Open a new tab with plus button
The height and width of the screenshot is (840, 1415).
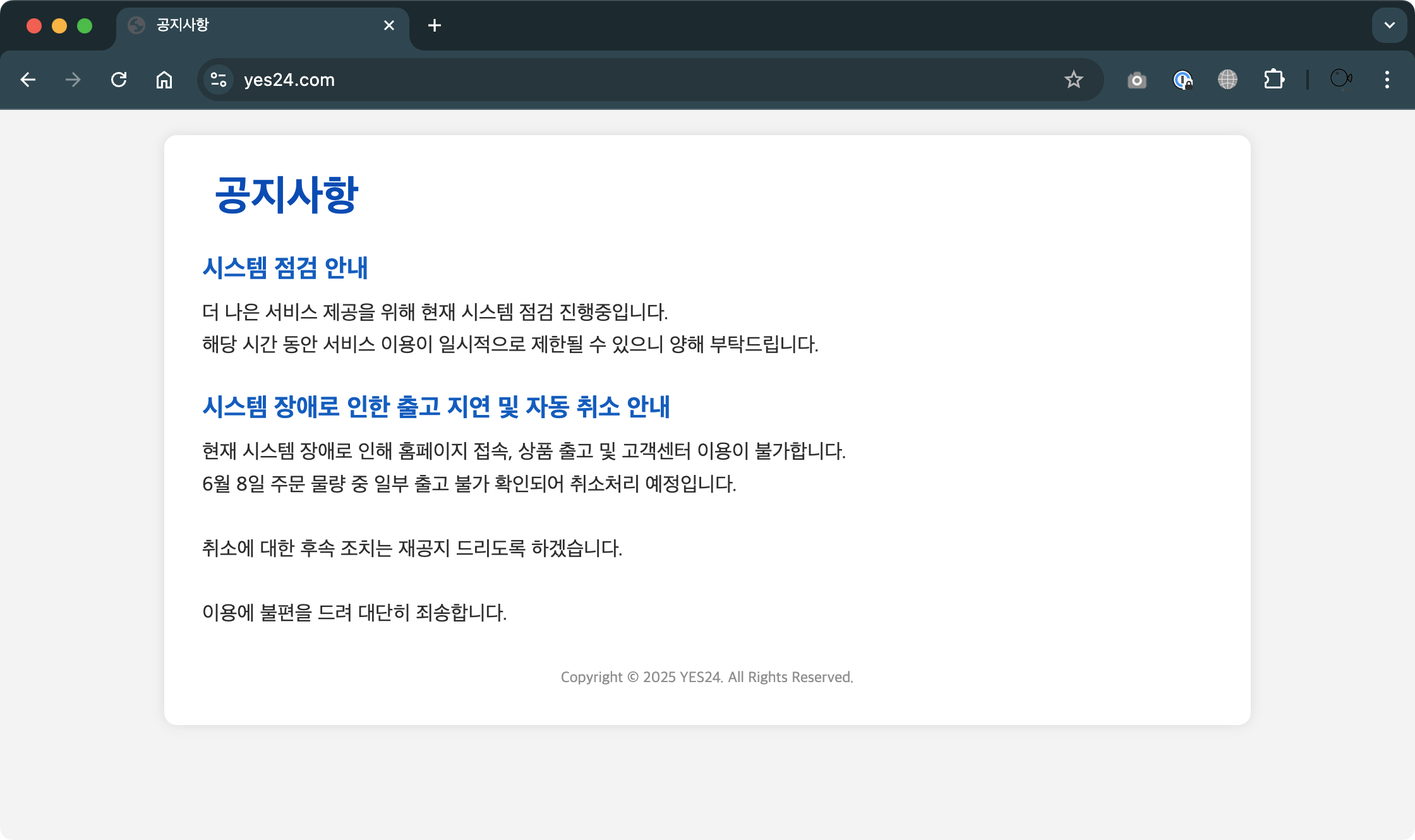click(x=435, y=25)
